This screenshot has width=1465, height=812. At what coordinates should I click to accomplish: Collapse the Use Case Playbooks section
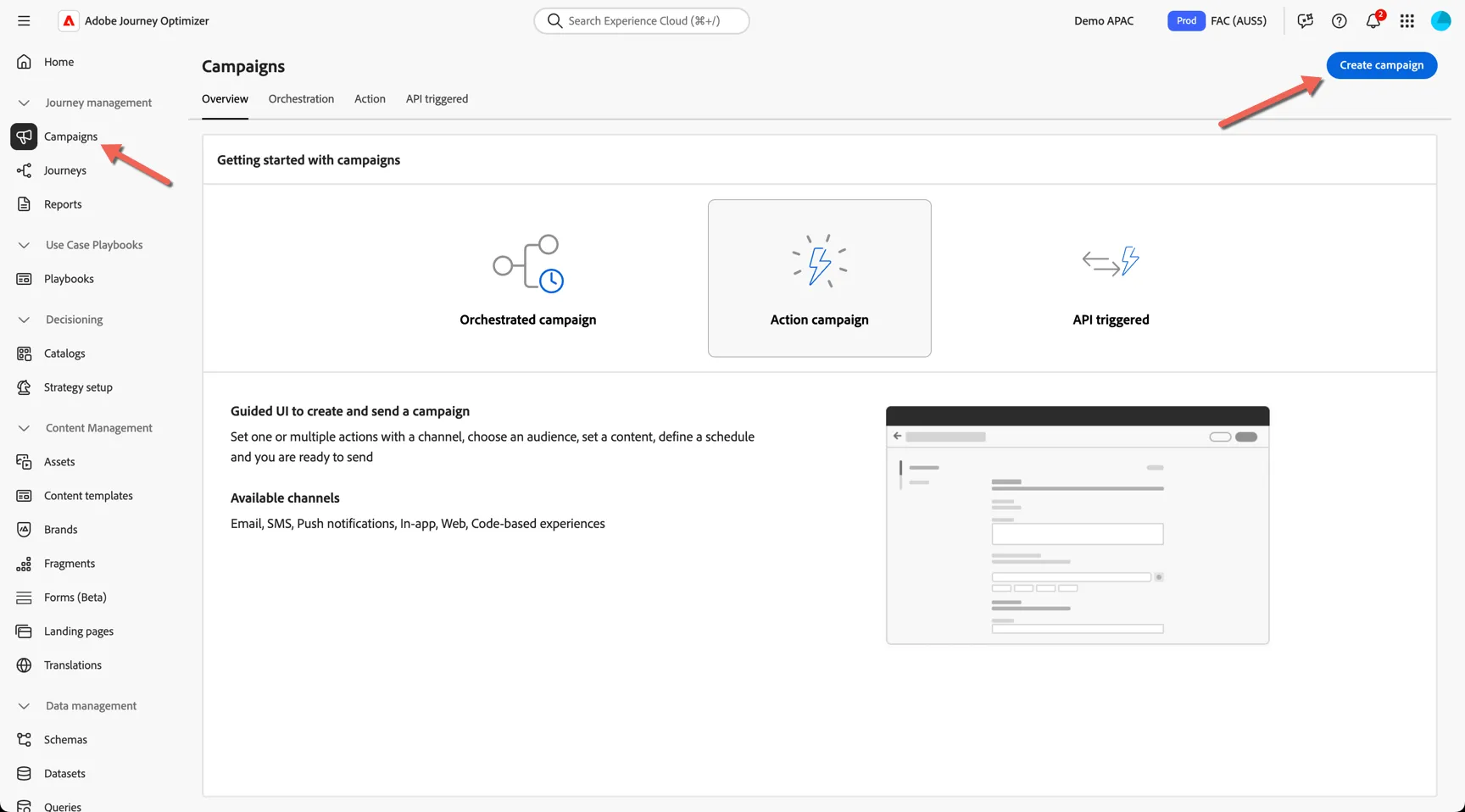[24, 245]
